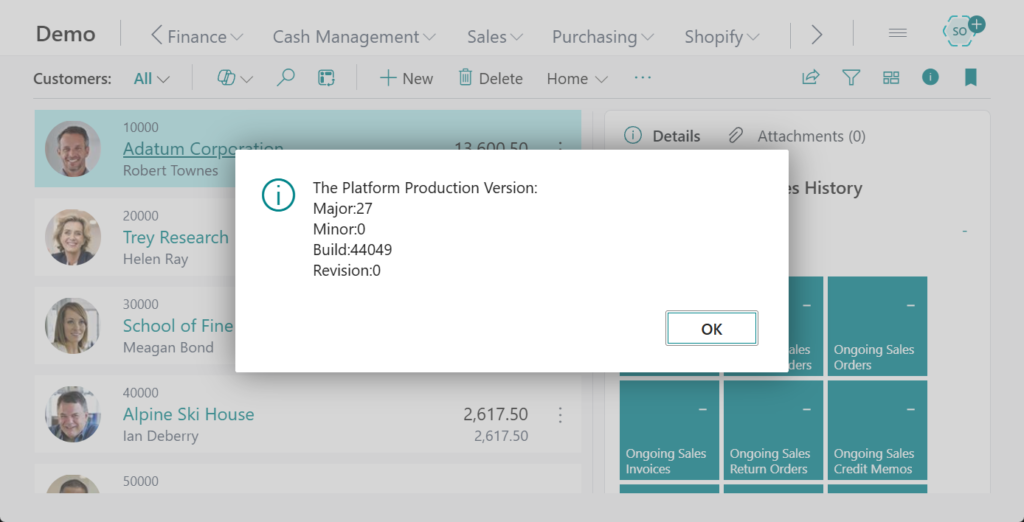Switch layout with the tile view icon

click(x=891, y=78)
